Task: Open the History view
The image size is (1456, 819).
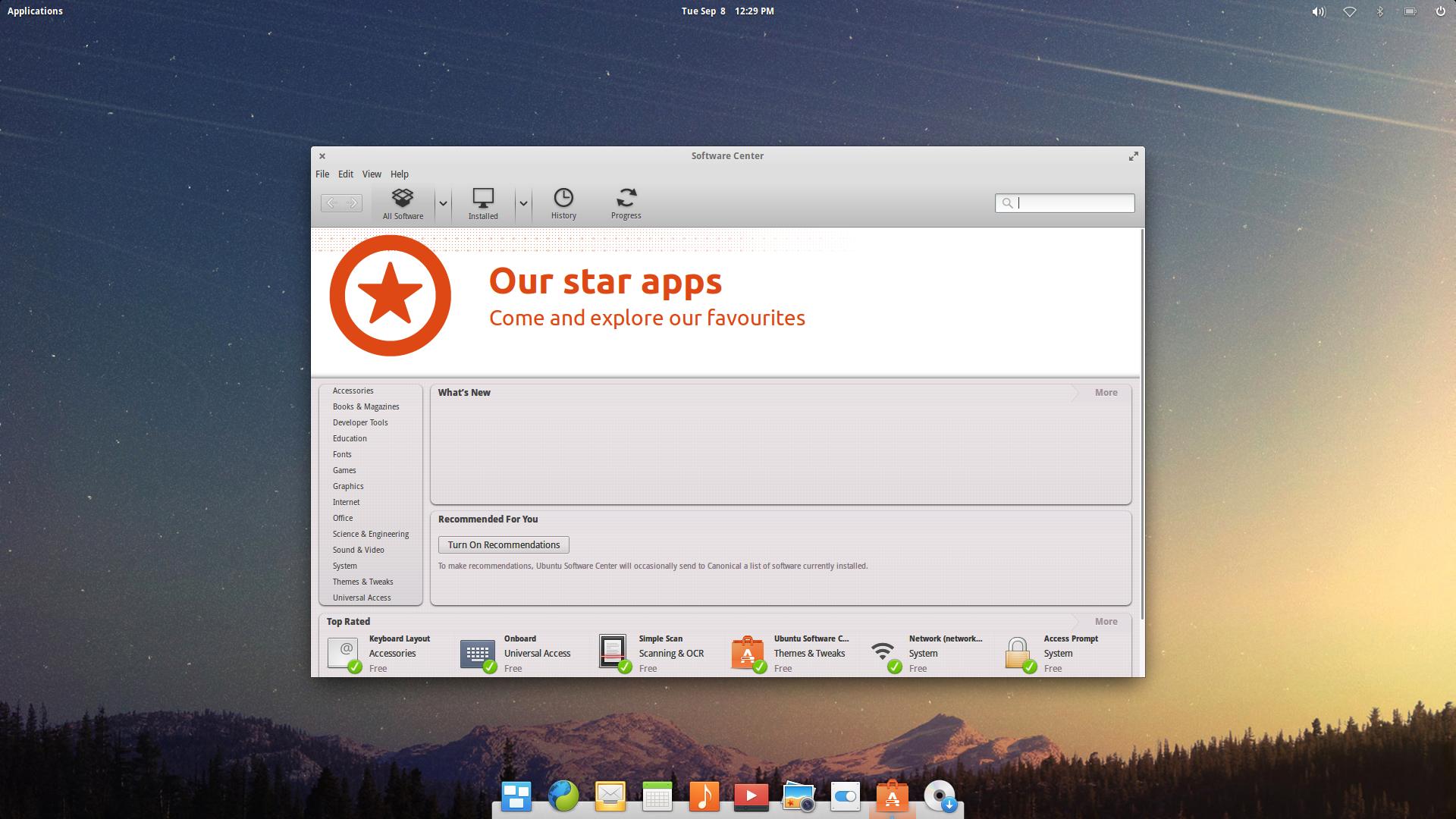Action: (563, 204)
